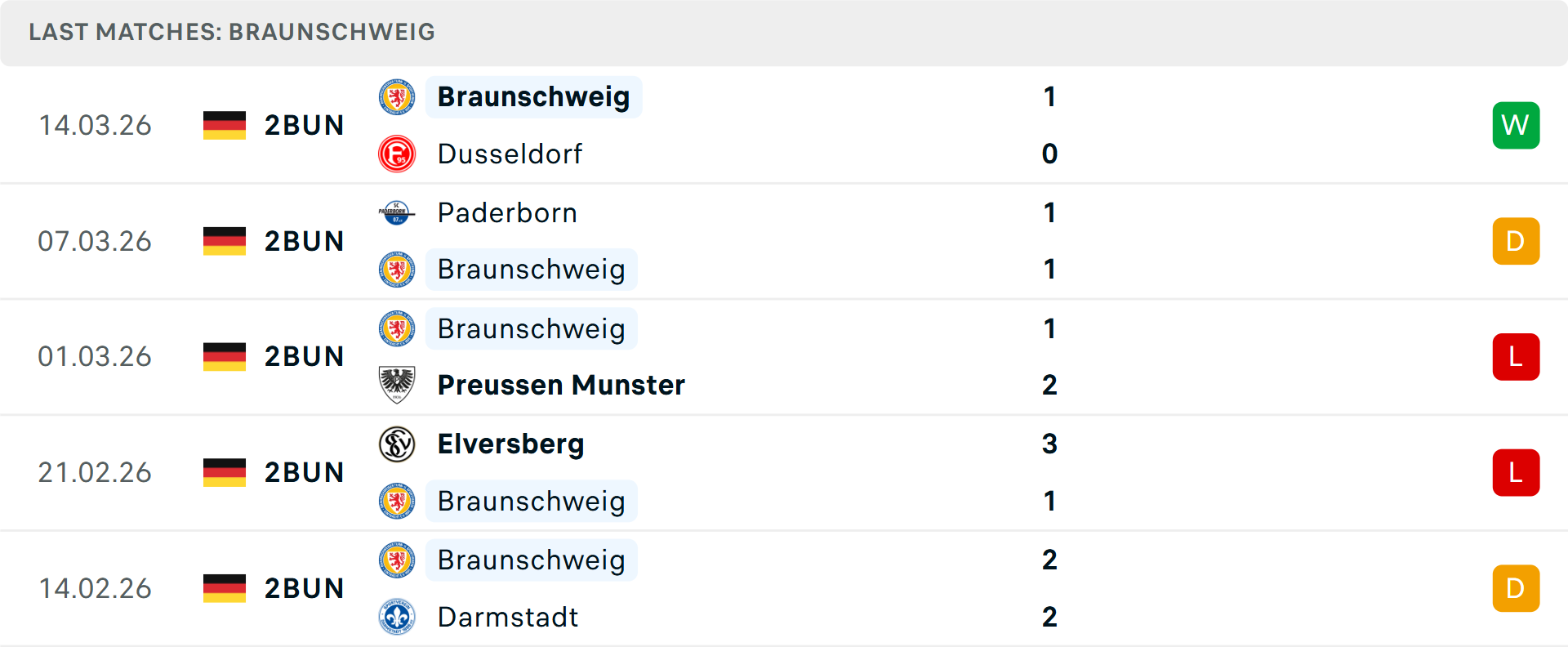
Task: Click the Dusseldorf club crest icon
Action: pyautogui.click(x=397, y=154)
